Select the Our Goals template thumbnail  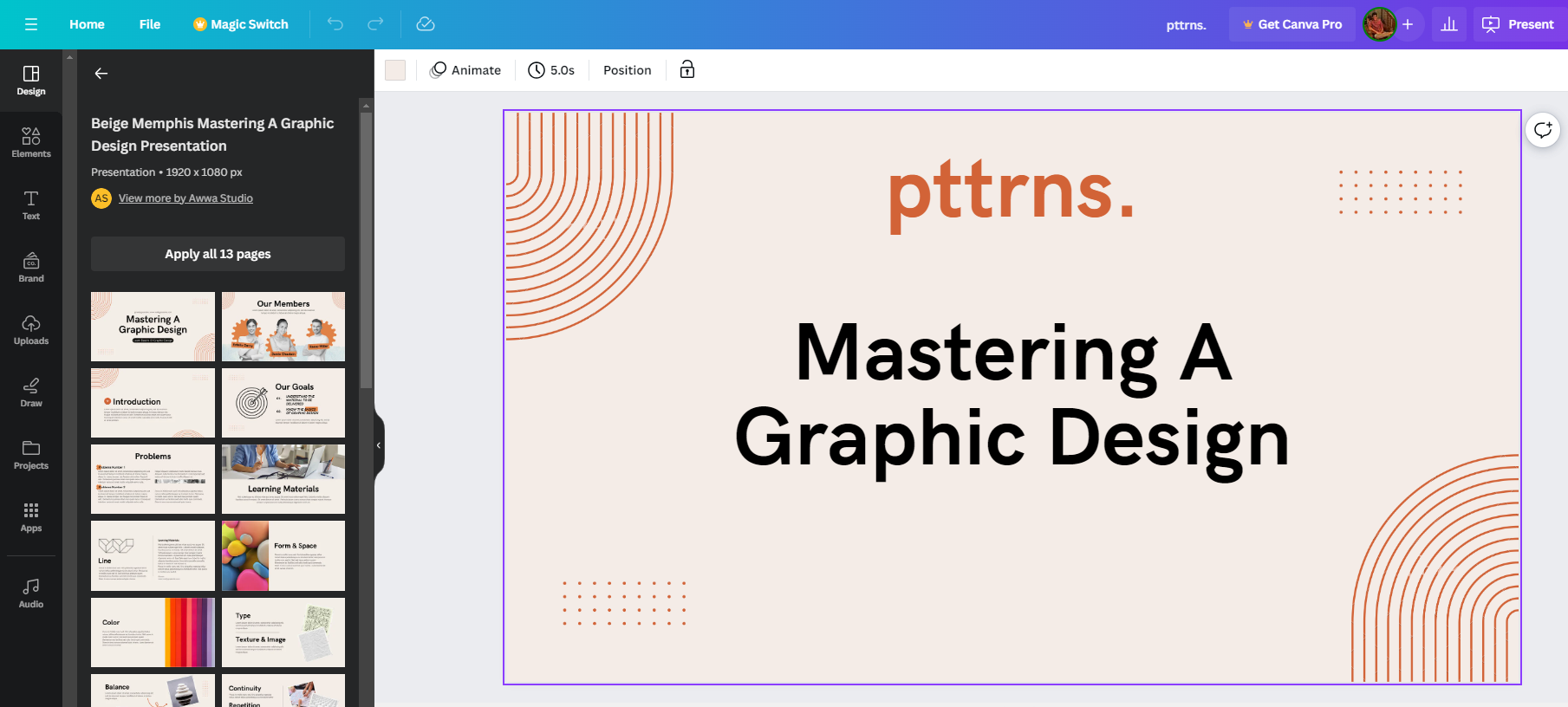click(283, 403)
